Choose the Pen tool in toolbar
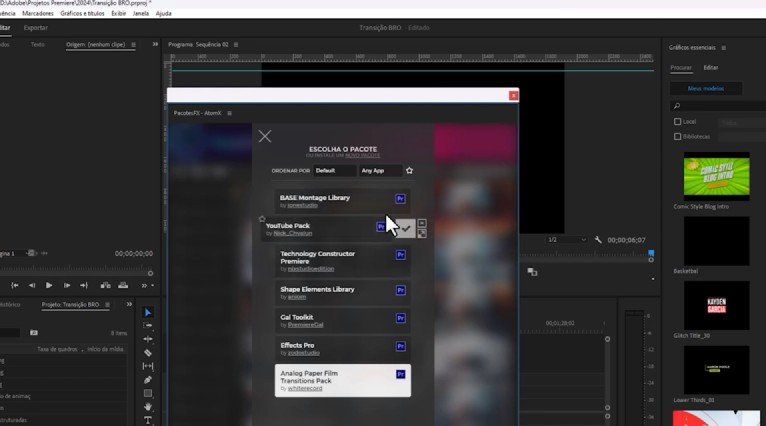Image resolution: width=766 pixels, height=426 pixels. point(148,380)
